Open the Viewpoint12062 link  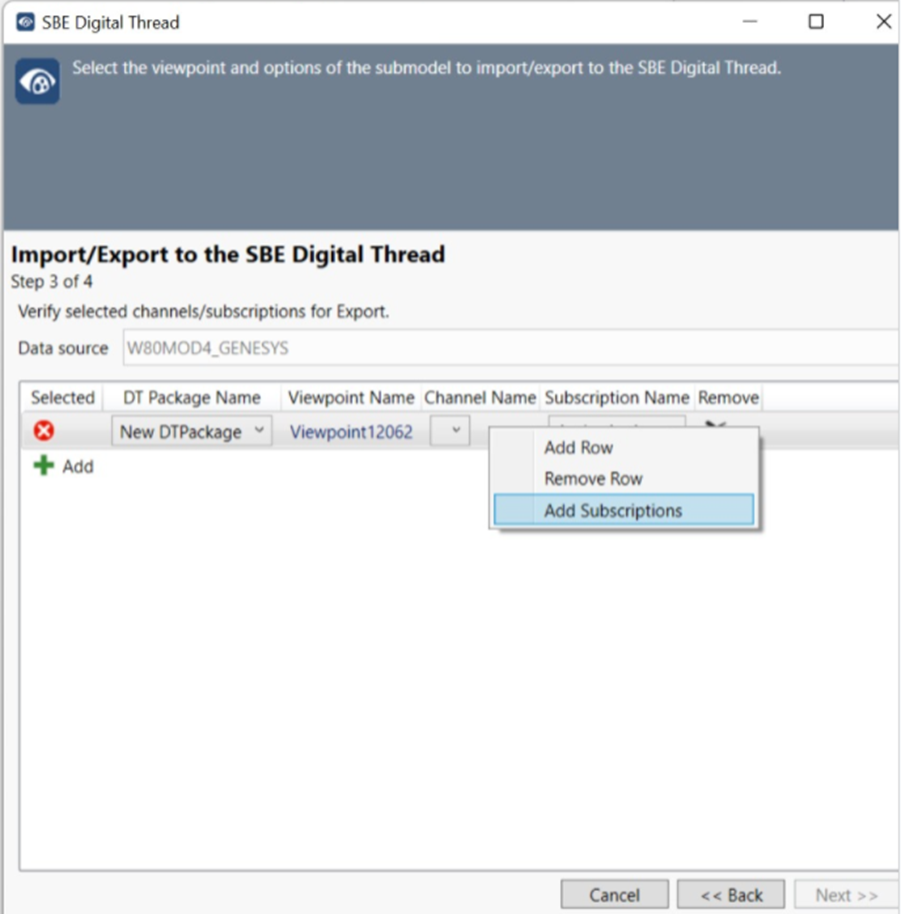pyautogui.click(x=351, y=432)
